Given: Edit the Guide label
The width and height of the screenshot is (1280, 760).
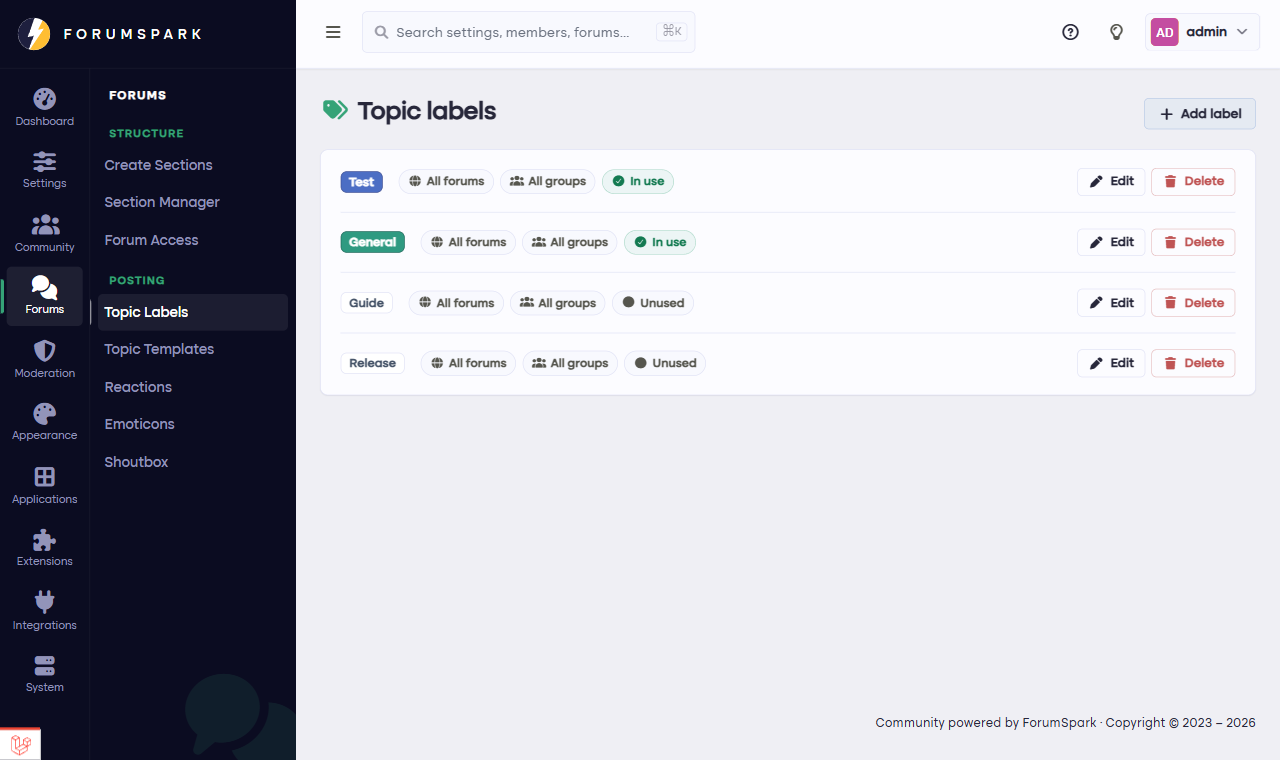Looking at the screenshot, I should [x=1111, y=303].
